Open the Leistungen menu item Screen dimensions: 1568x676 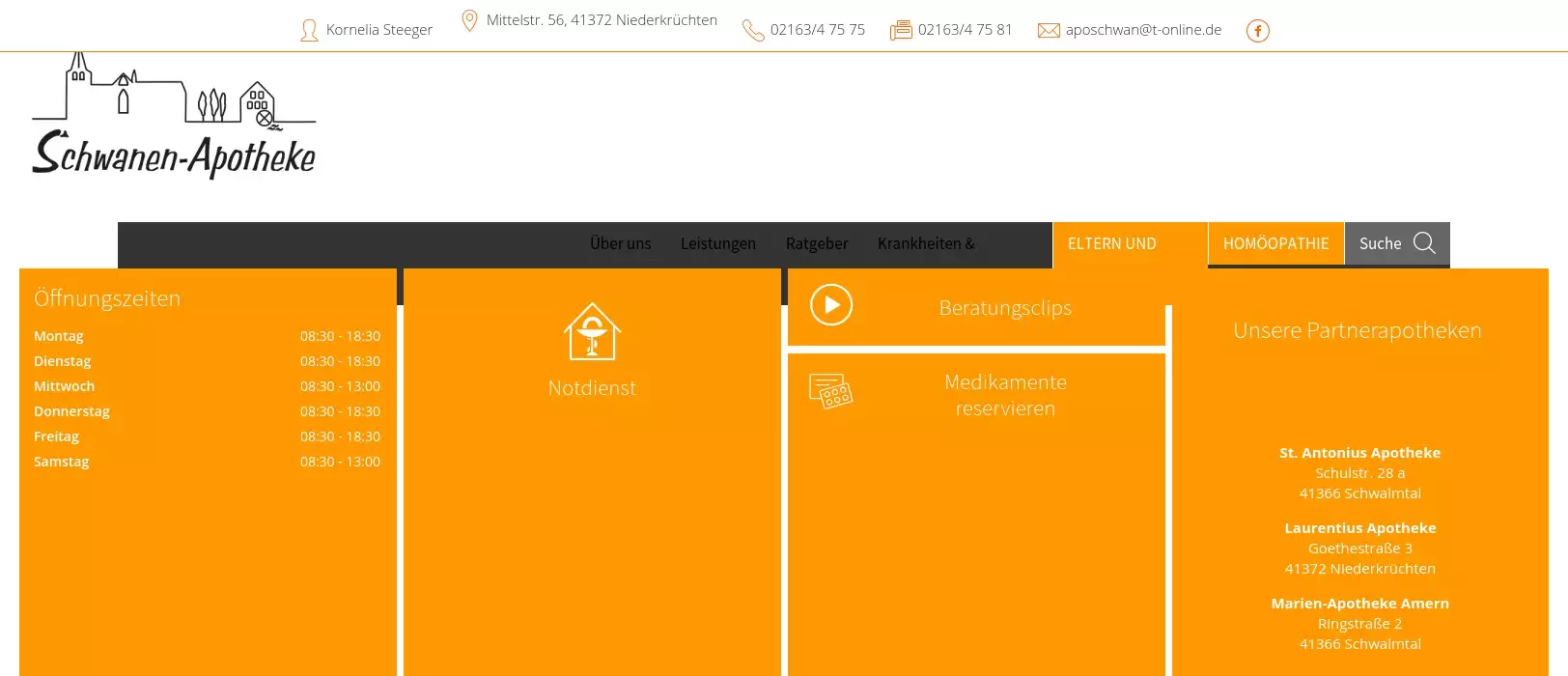pyautogui.click(x=717, y=244)
